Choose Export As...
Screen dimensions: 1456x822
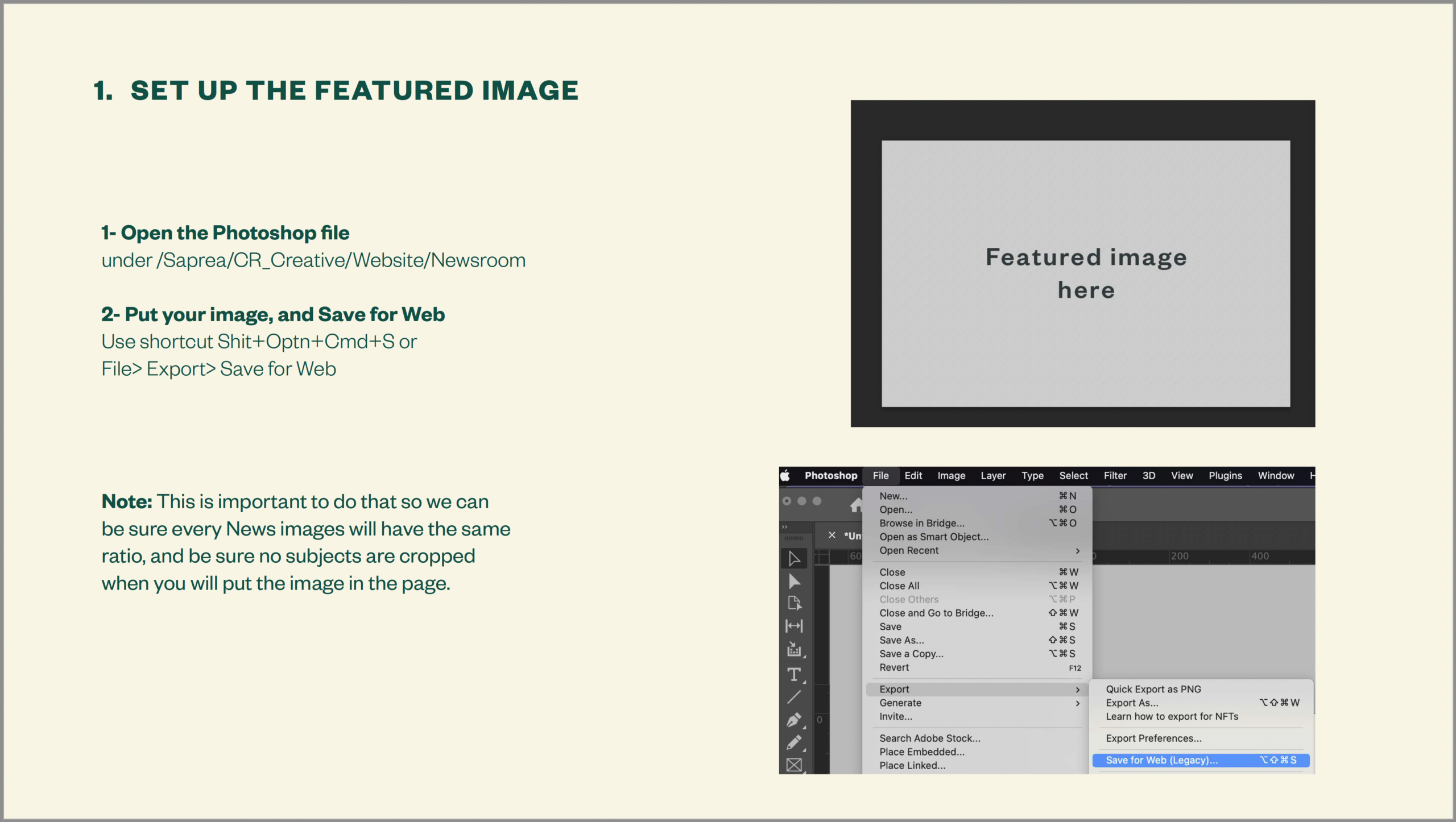click(1201, 703)
